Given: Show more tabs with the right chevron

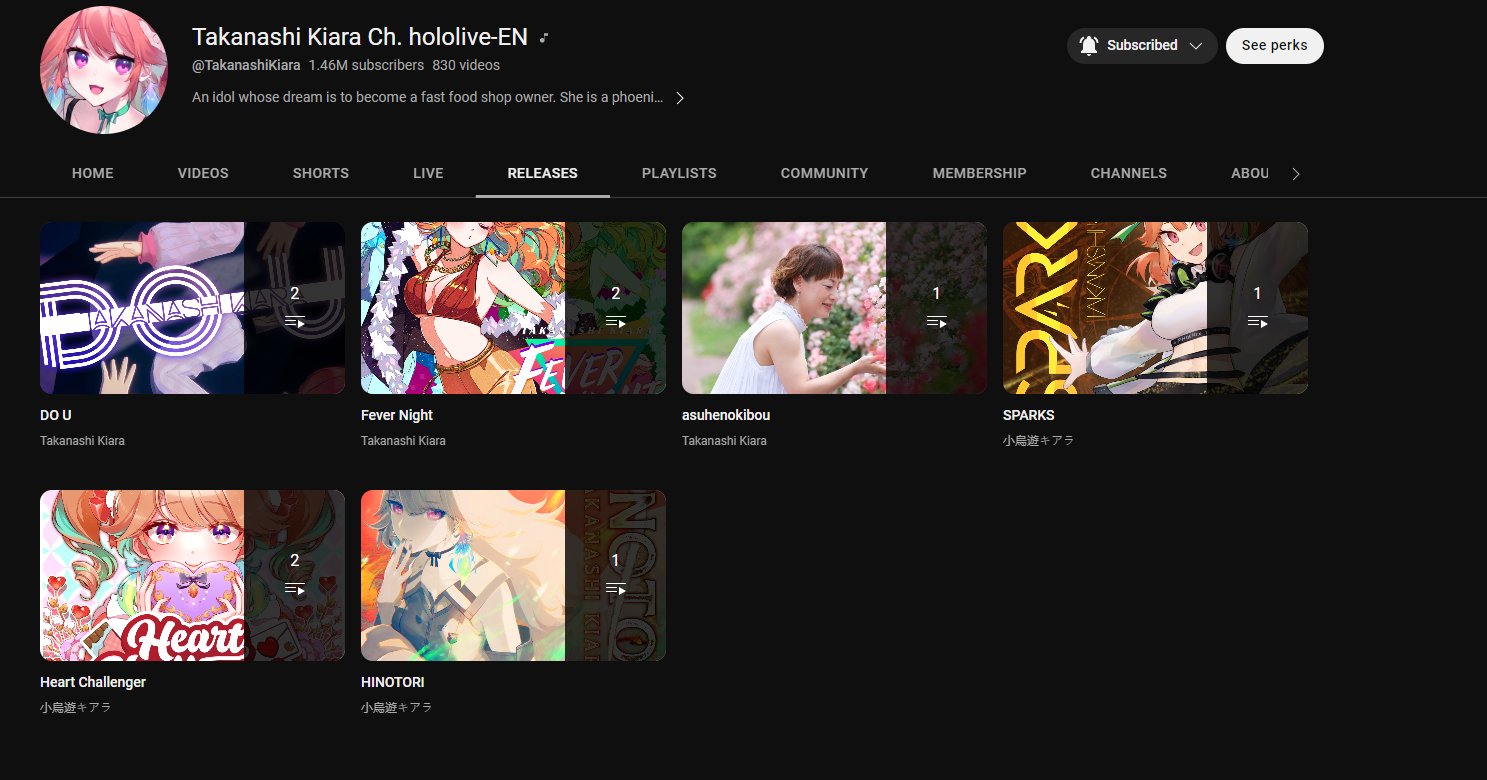Looking at the screenshot, I should tap(1296, 174).
